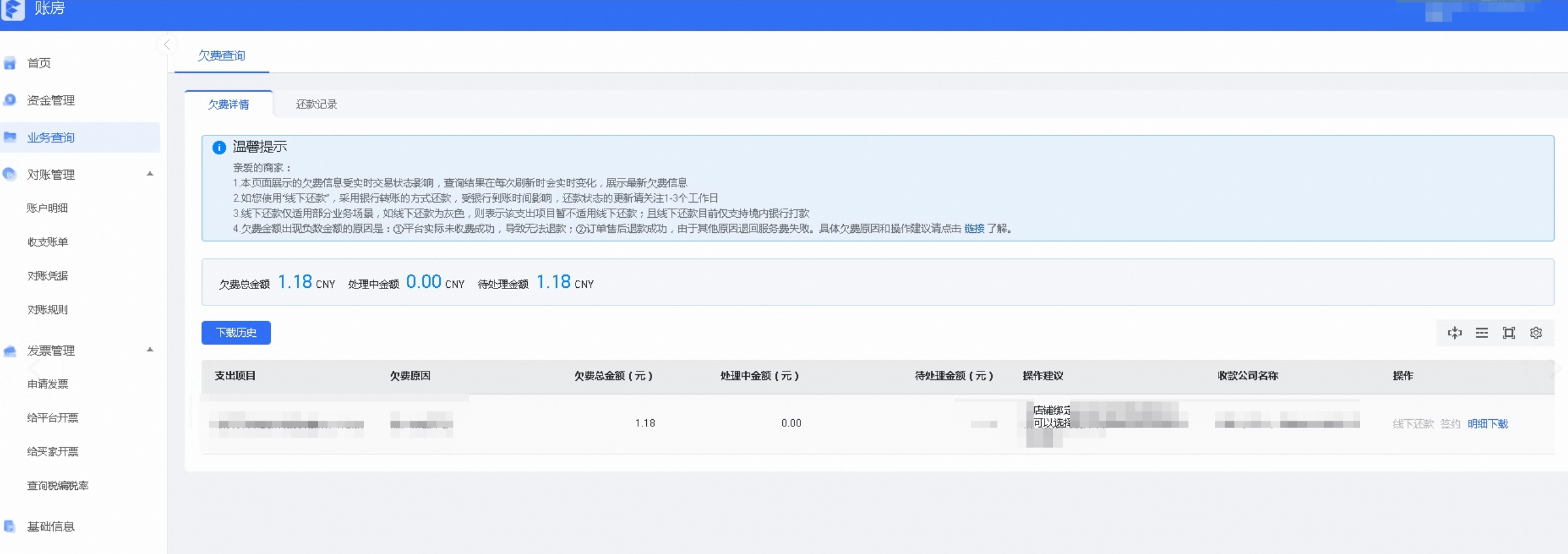Viewport: 1568px width, 554px height.
Task: Open the 欠费查询 page tab
Action: click(x=222, y=56)
